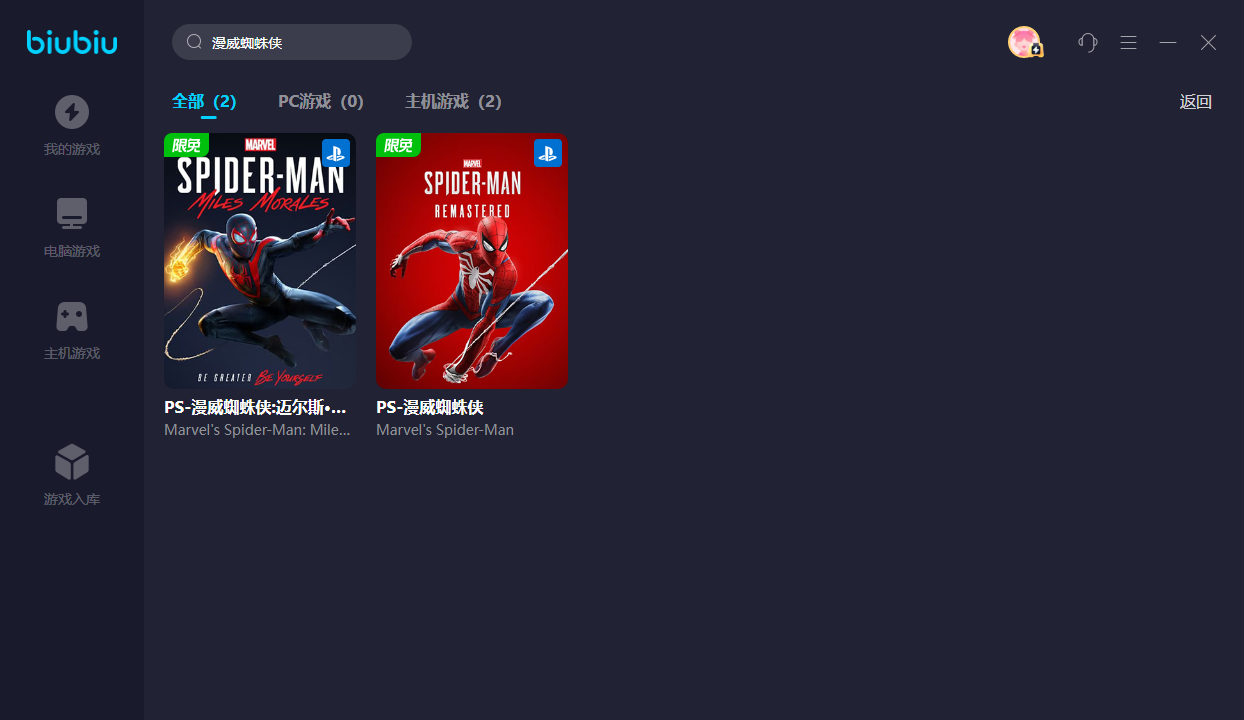This screenshot has height=720, width=1244.
Task: Click subtitle Marvel's Spider-Man
Action: 445,430
